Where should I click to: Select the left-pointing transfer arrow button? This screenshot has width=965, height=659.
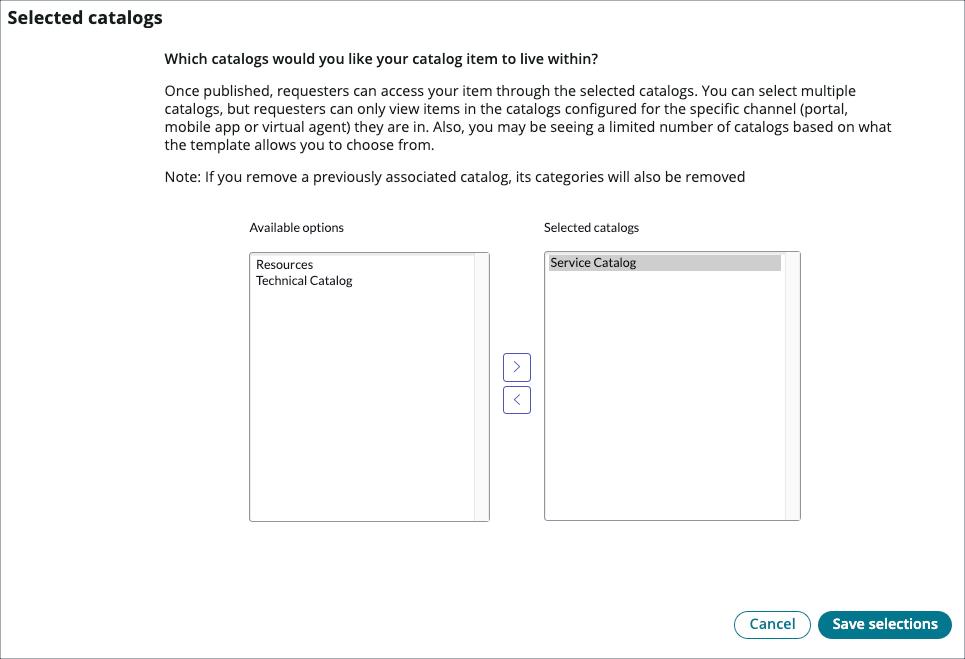click(517, 399)
